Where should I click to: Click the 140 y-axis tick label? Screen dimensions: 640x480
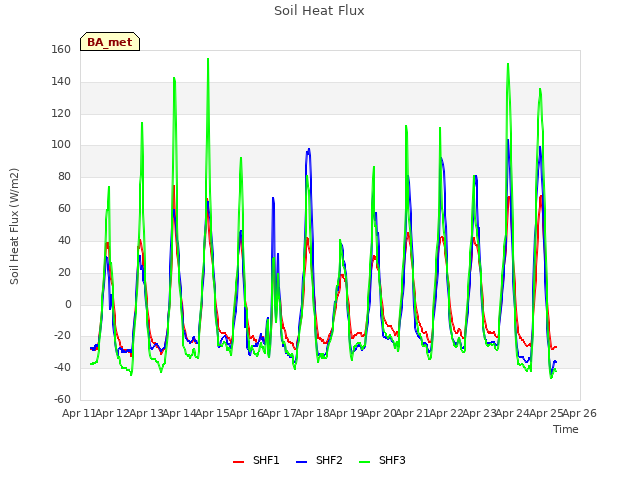tap(61, 81)
